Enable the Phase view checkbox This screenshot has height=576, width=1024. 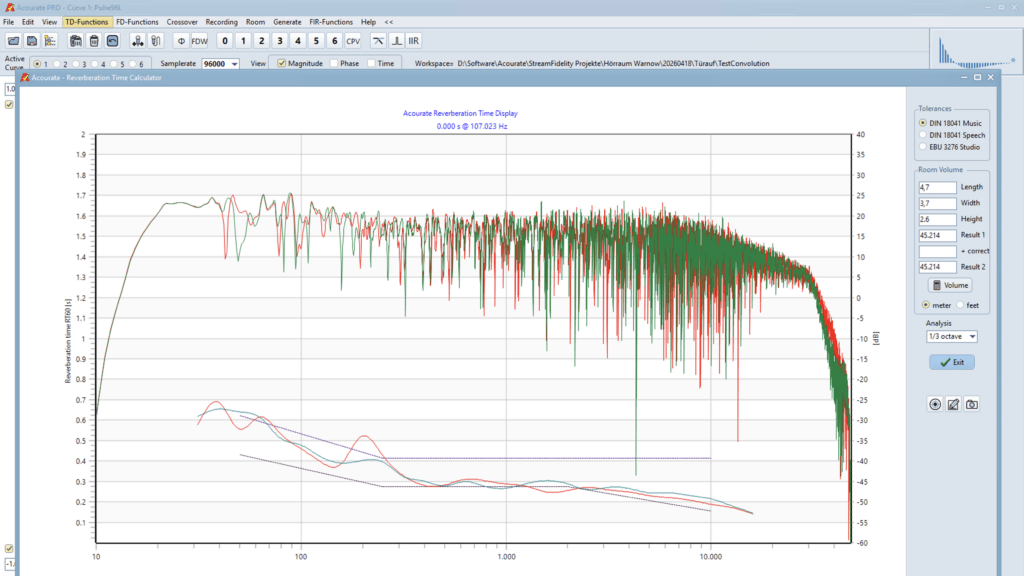click(334, 63)
